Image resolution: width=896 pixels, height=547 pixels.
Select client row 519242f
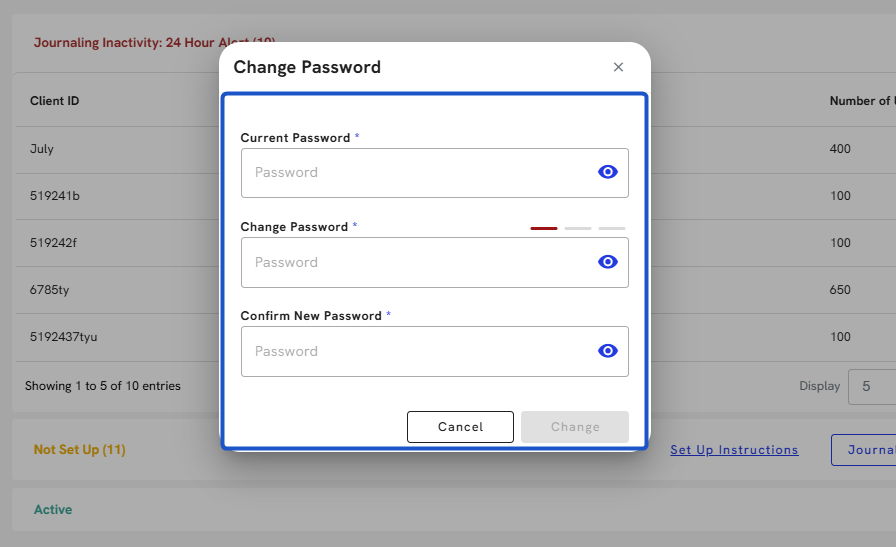point(54,243)
